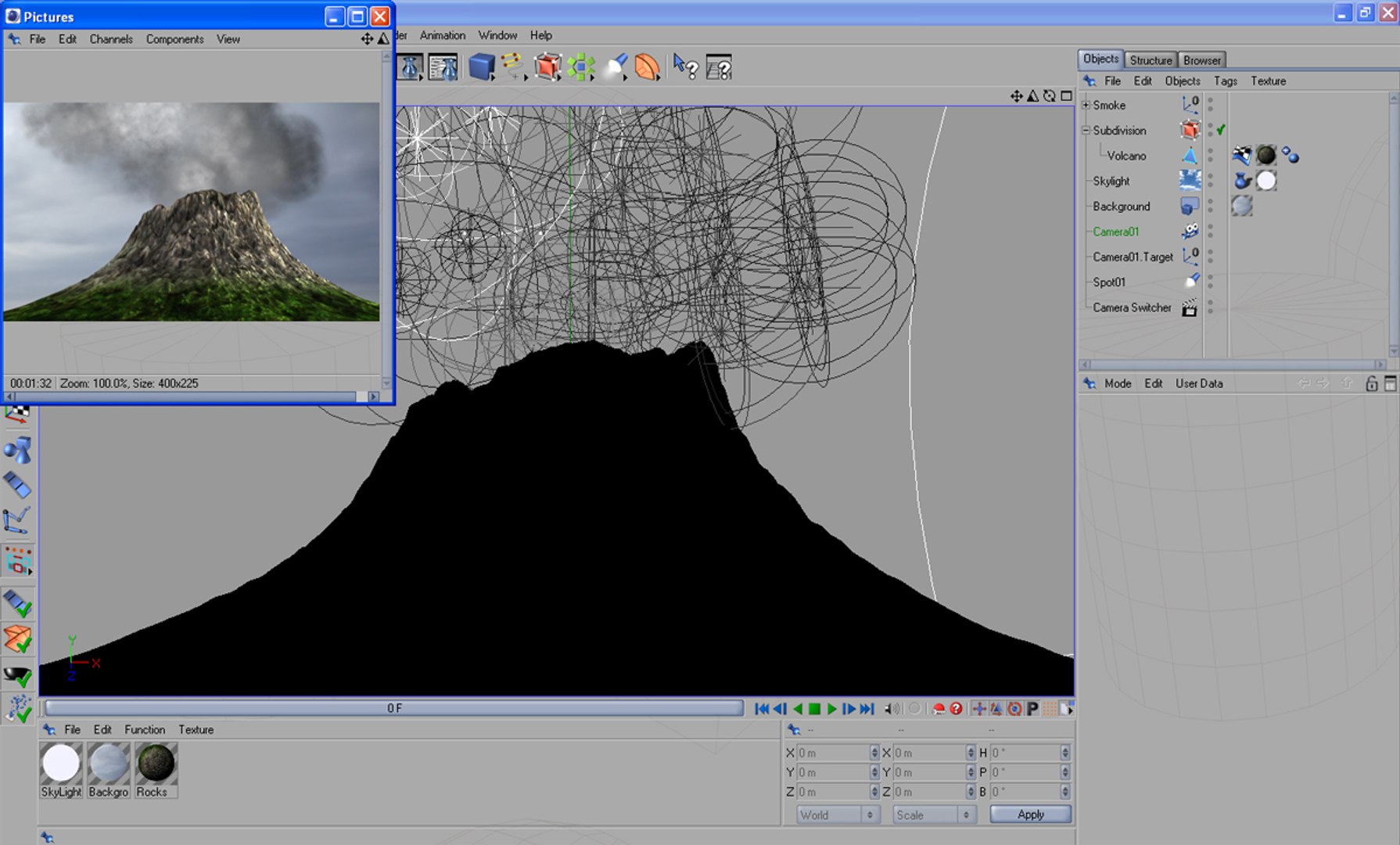
Task: Click the HyperNURBS red cage icon
Action: click(x=547, y=67)
